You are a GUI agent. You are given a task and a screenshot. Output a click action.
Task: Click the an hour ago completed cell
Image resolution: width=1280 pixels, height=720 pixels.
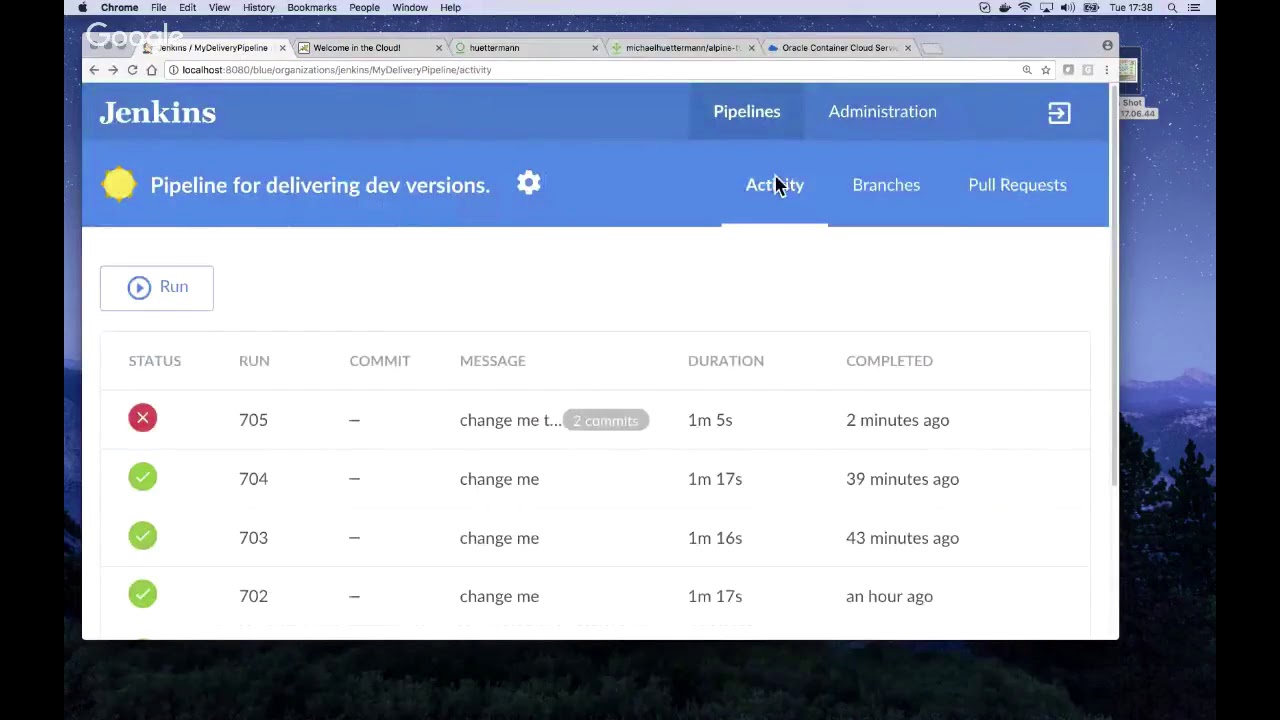pyautogui.click(x=889, y=596)
